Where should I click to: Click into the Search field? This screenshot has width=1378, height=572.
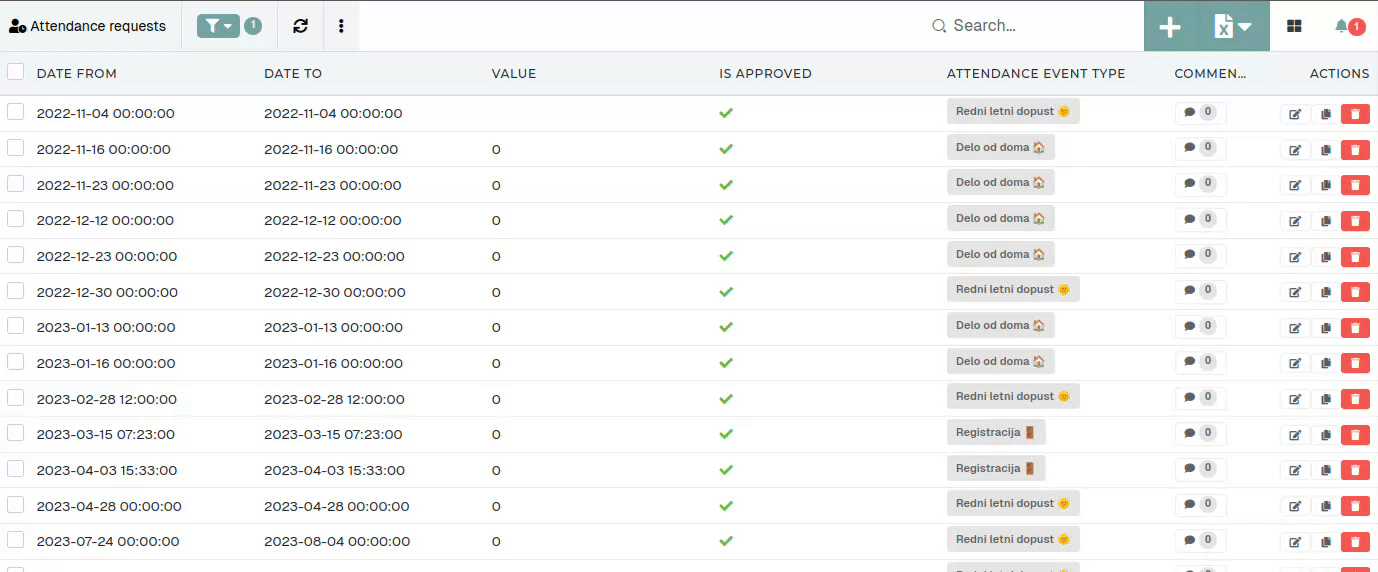click(x=1030, y=26)
